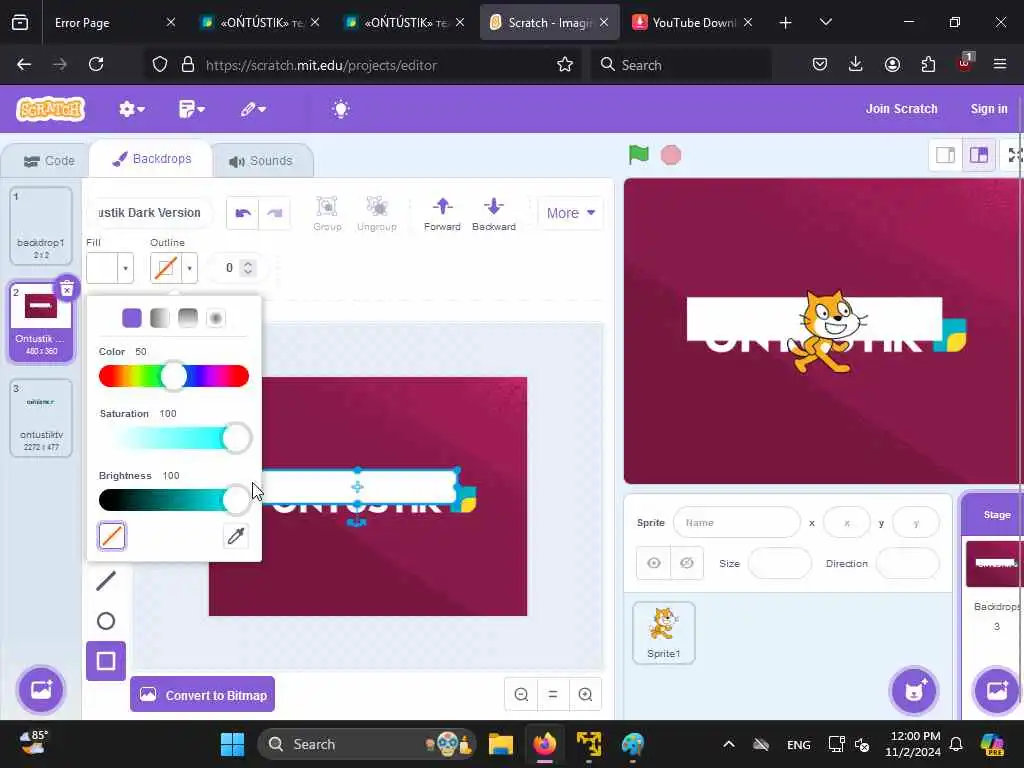Switch to the Code tab
The width and height of the screenshot is (1024, 768).
click(49, 161)
